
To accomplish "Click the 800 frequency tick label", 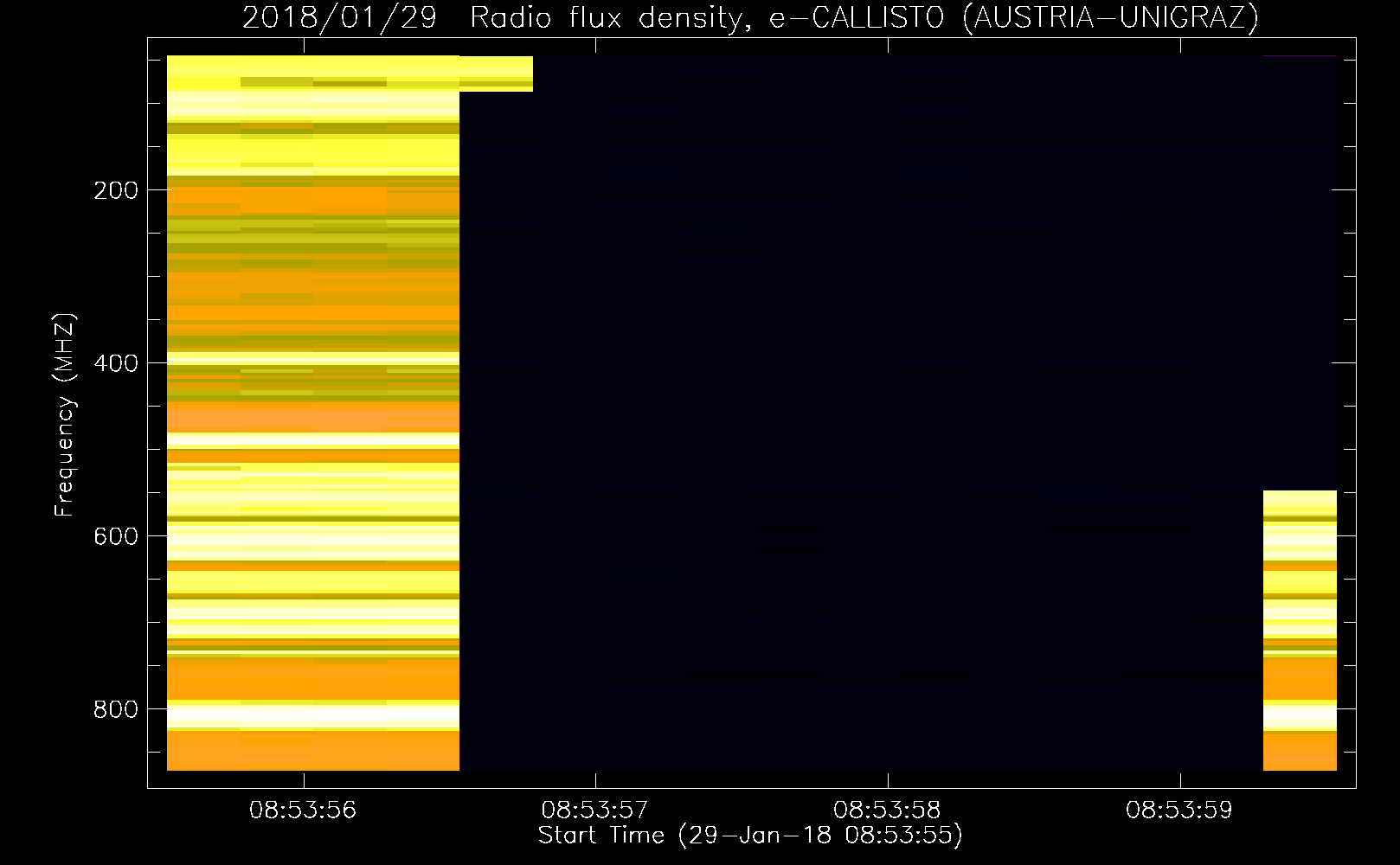I will (116, 709).
